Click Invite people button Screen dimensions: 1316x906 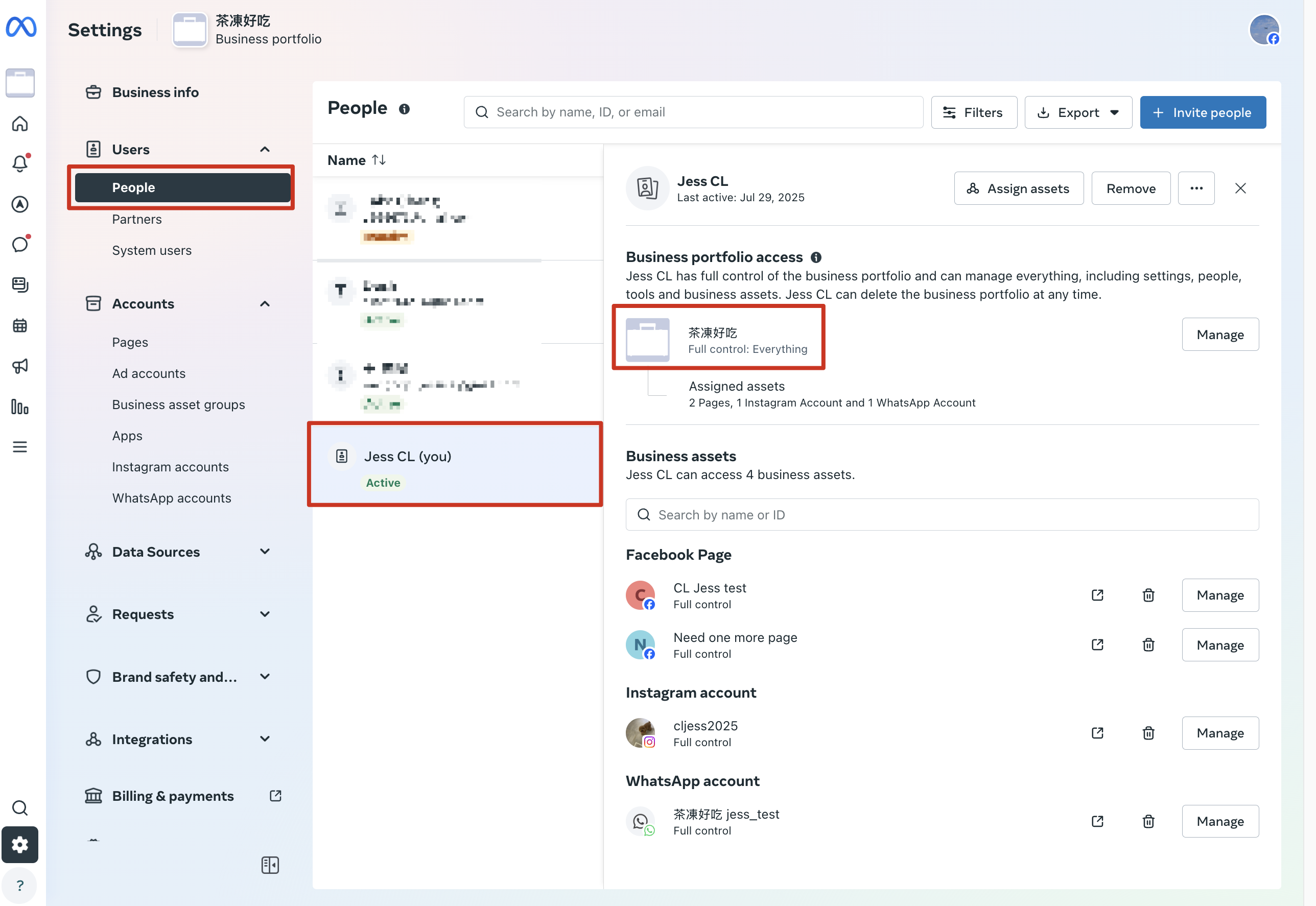pyautogui.click(x=1203, y=112)
